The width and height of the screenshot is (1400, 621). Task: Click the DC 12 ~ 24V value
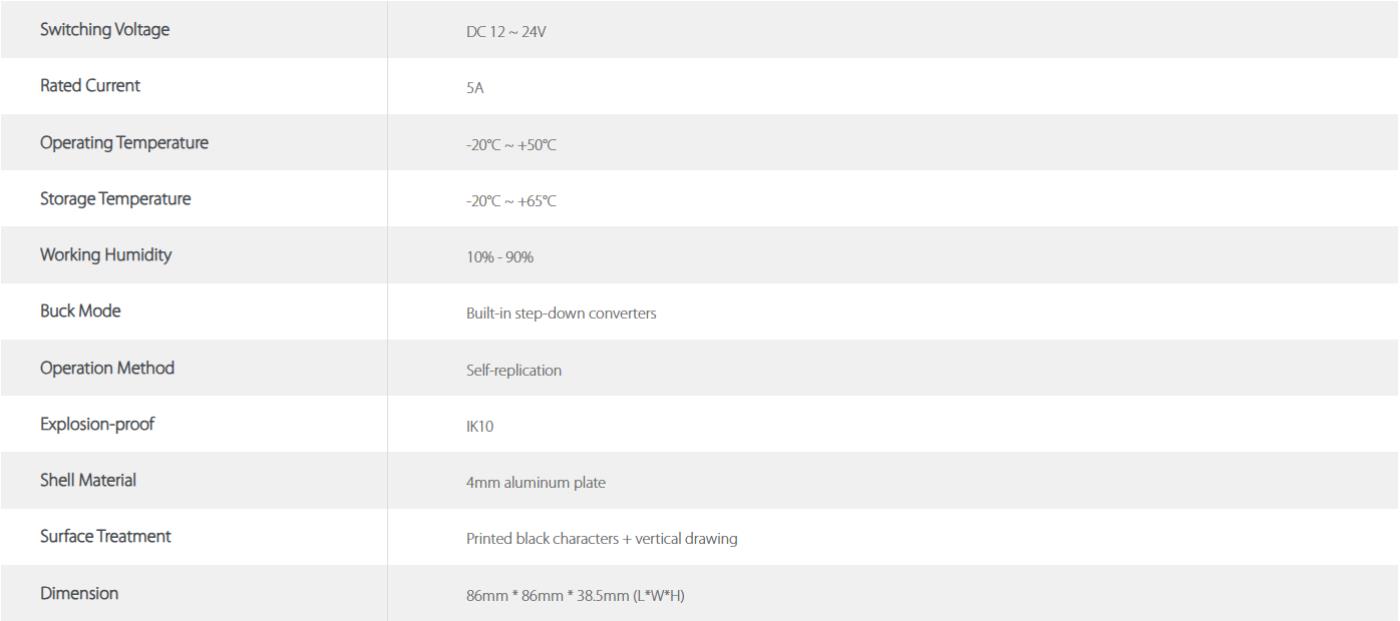[506, 32]
